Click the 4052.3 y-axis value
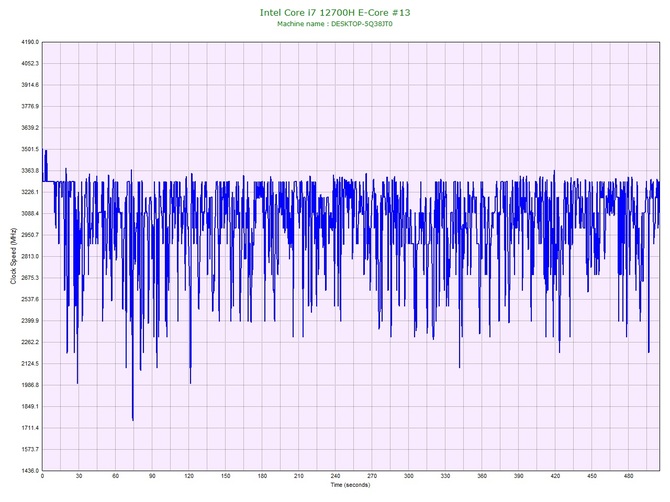Screen dimensions: 670x502 pyautogui.click(x=30, y=63)
